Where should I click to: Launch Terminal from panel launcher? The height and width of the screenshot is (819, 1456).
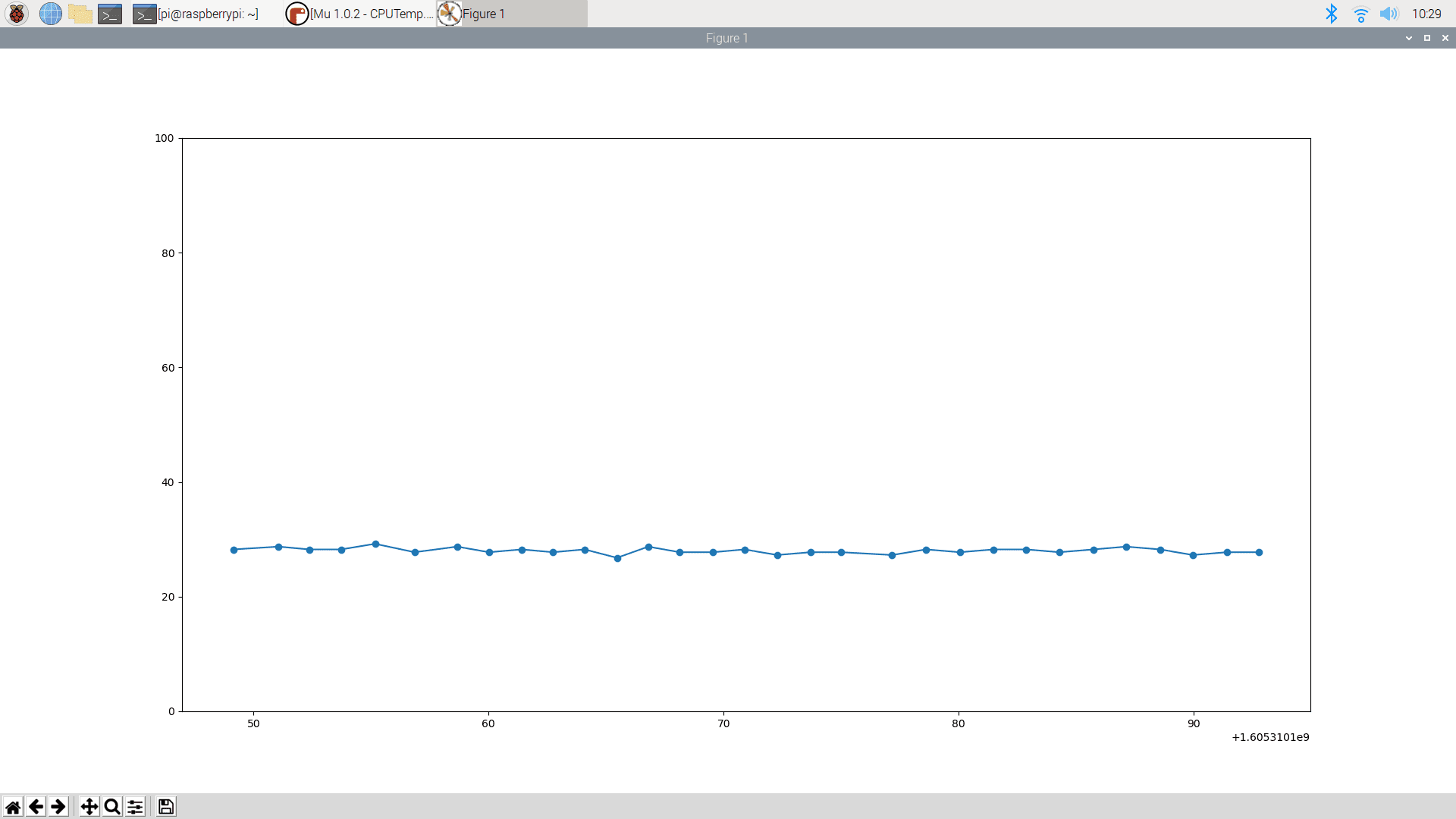coord(110,14)
